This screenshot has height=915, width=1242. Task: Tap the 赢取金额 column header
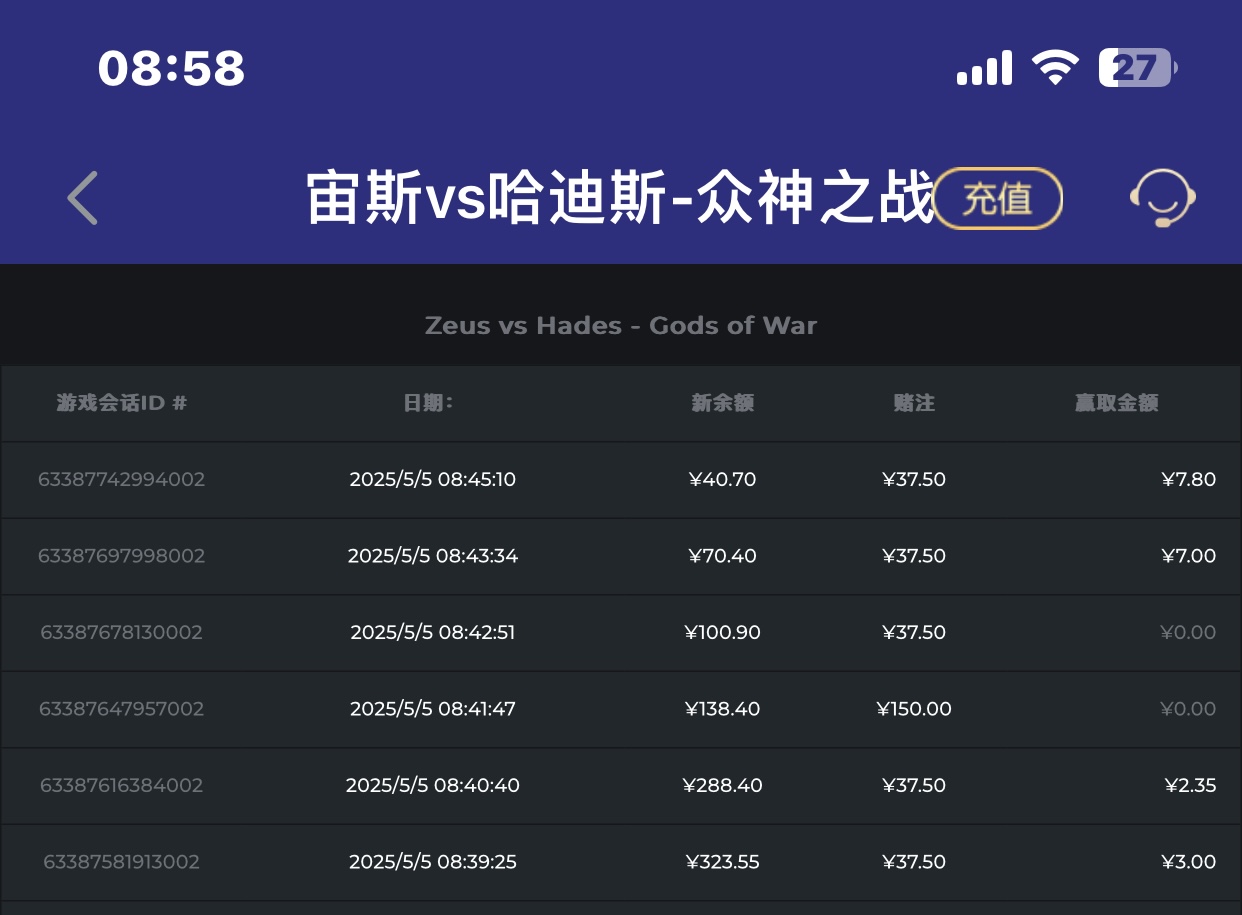(1116, 403)
